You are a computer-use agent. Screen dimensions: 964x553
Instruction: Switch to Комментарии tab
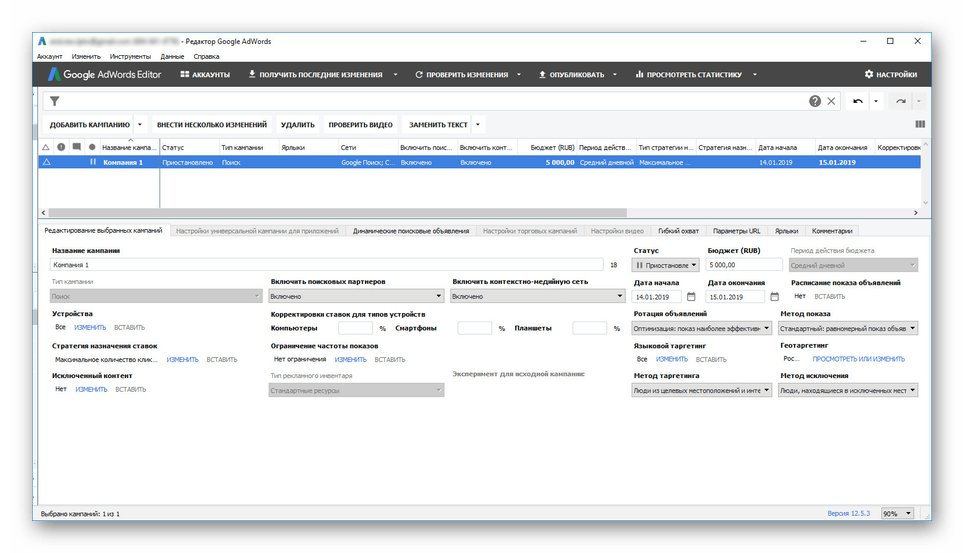pos(832,231)
